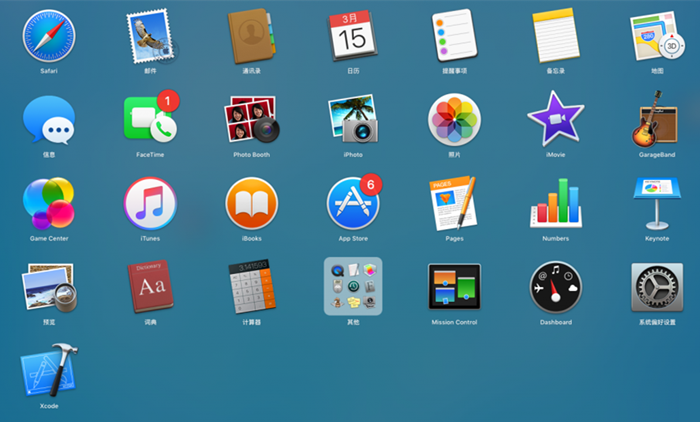Launch GarageBand
This screenshot has width=700, height=422.
tap(657, 119)
